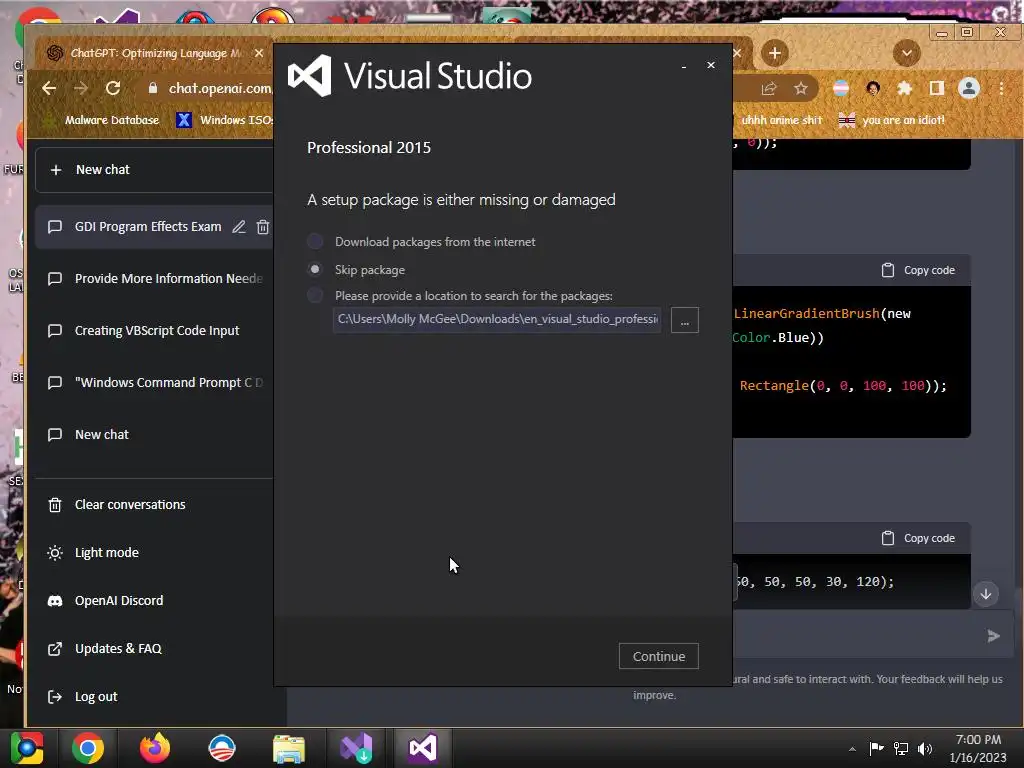1024x768 pixels.
Task: Switch to Visual Studio taskbar window
Action: (423, 748)
